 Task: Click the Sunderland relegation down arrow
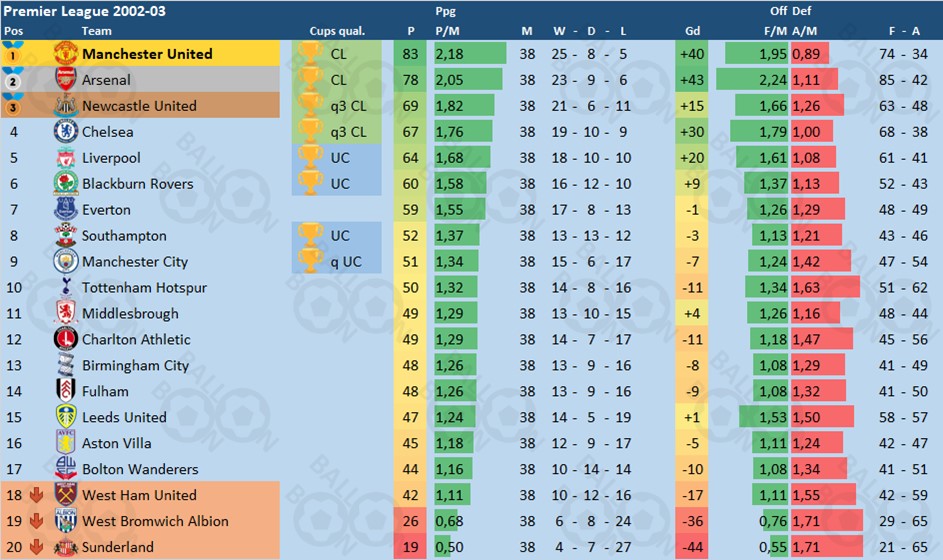pyautogui.click(x=36, y=547)
